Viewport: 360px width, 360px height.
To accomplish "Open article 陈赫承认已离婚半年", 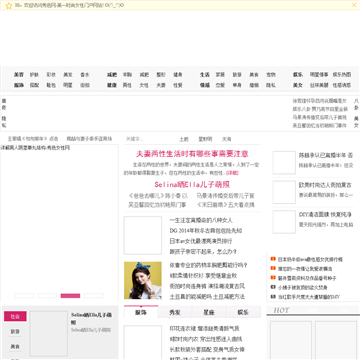I will [326, 155].
